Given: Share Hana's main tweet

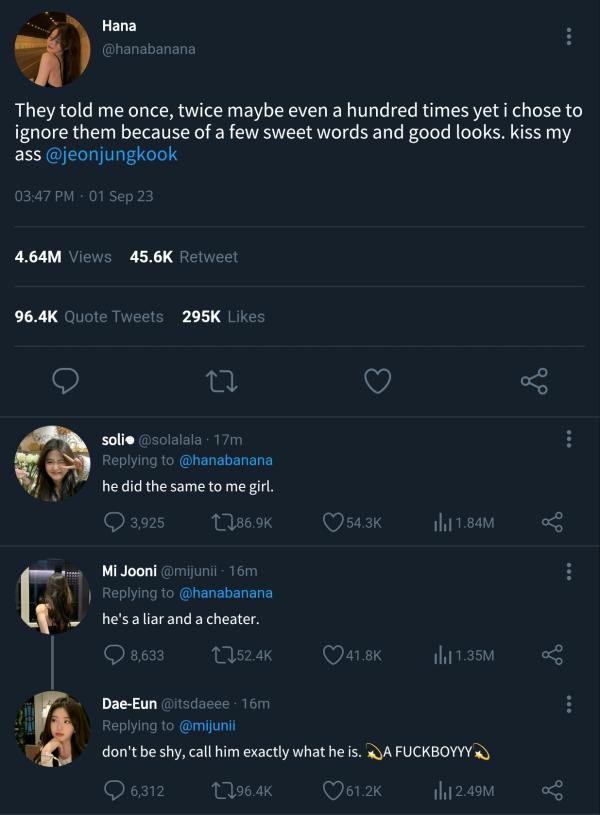Looking at the screenshot, I should [x=534, y=380].
